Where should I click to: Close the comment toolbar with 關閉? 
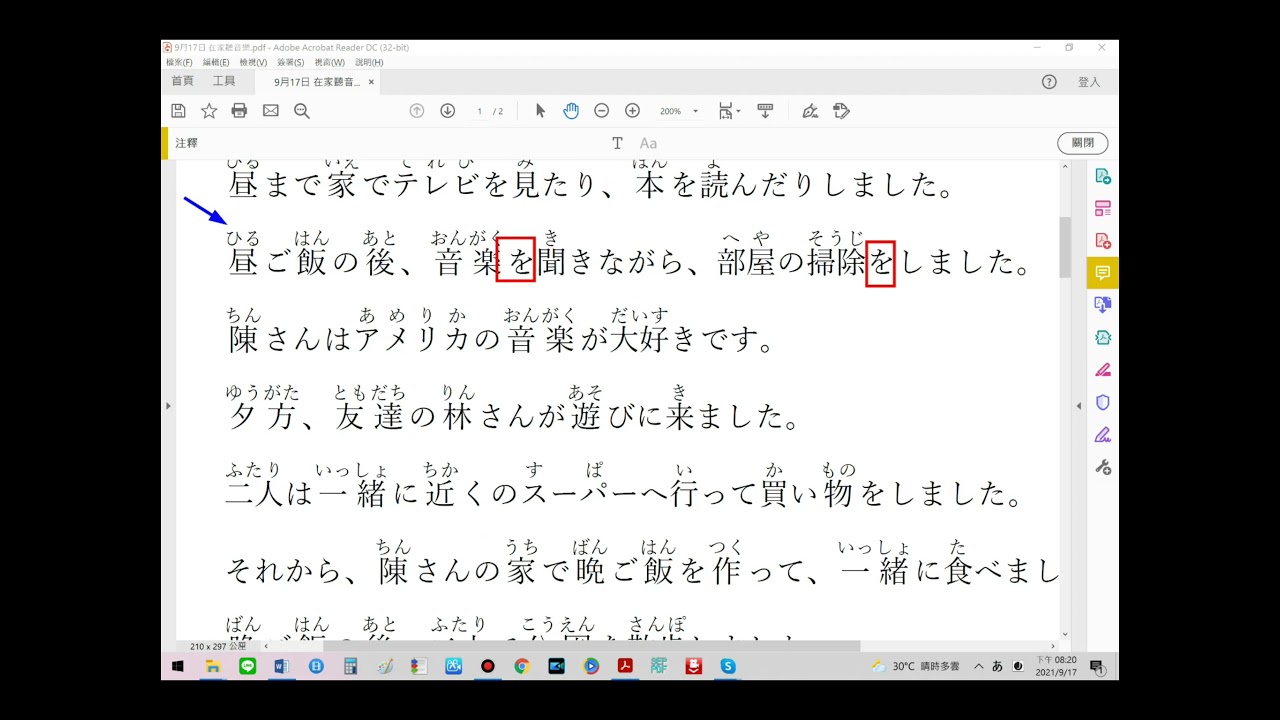pyautogui.click(x=1083, y=143)
